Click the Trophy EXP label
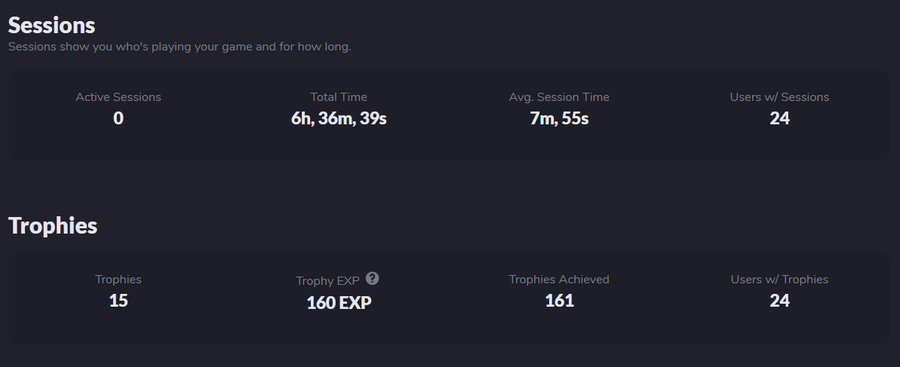 [x=328, y=281]
